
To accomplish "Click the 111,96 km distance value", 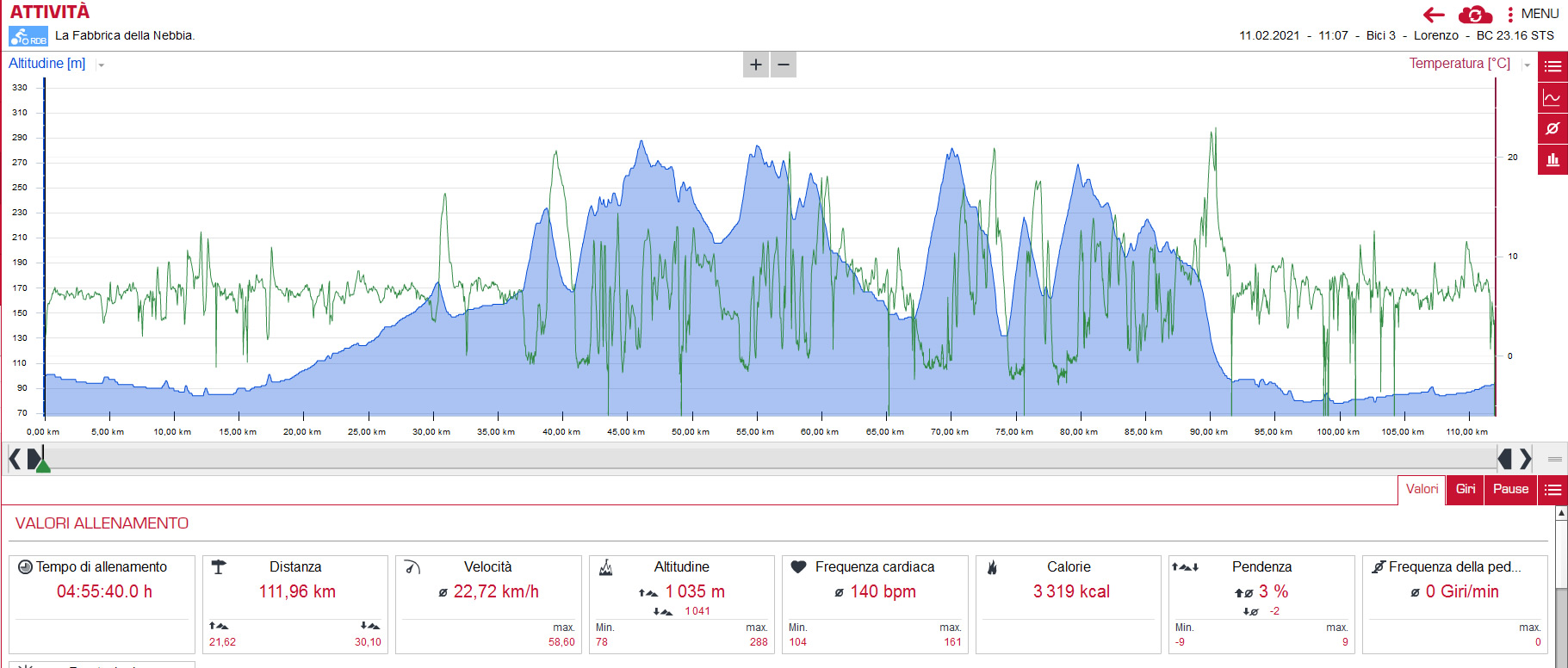I will [297, 591].
